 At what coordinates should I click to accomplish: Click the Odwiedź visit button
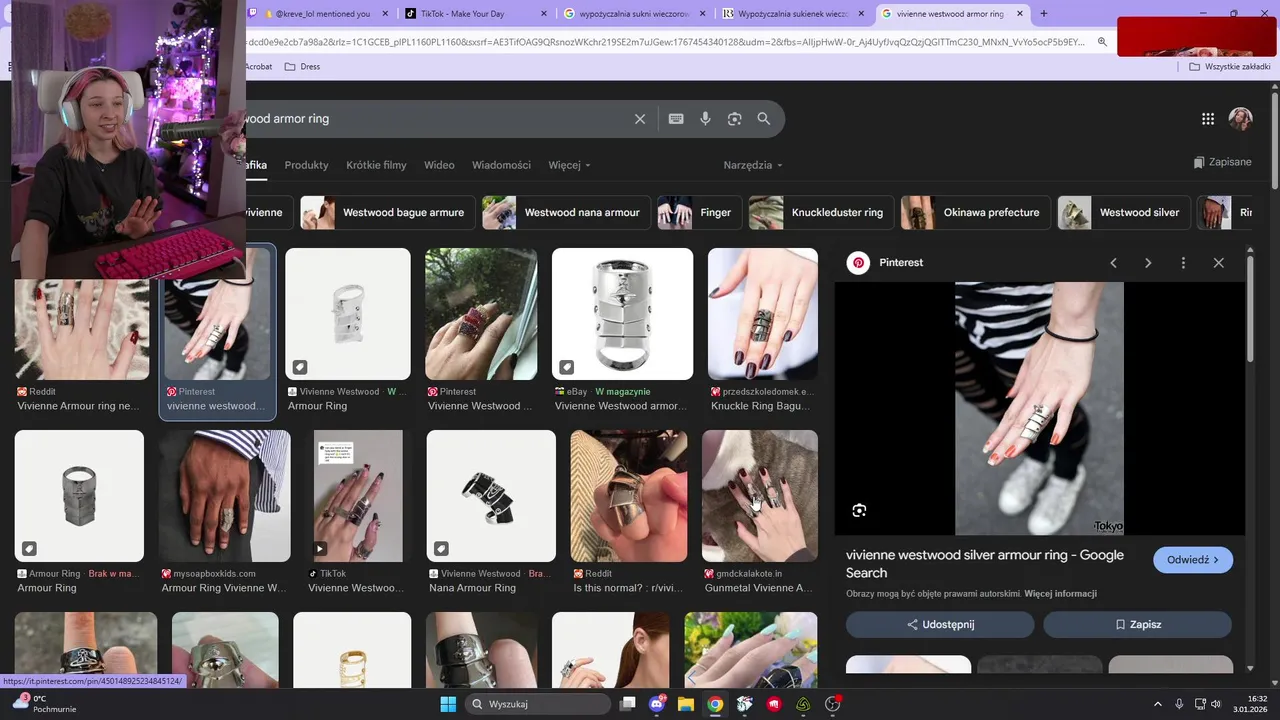(x=1193, y=560)
